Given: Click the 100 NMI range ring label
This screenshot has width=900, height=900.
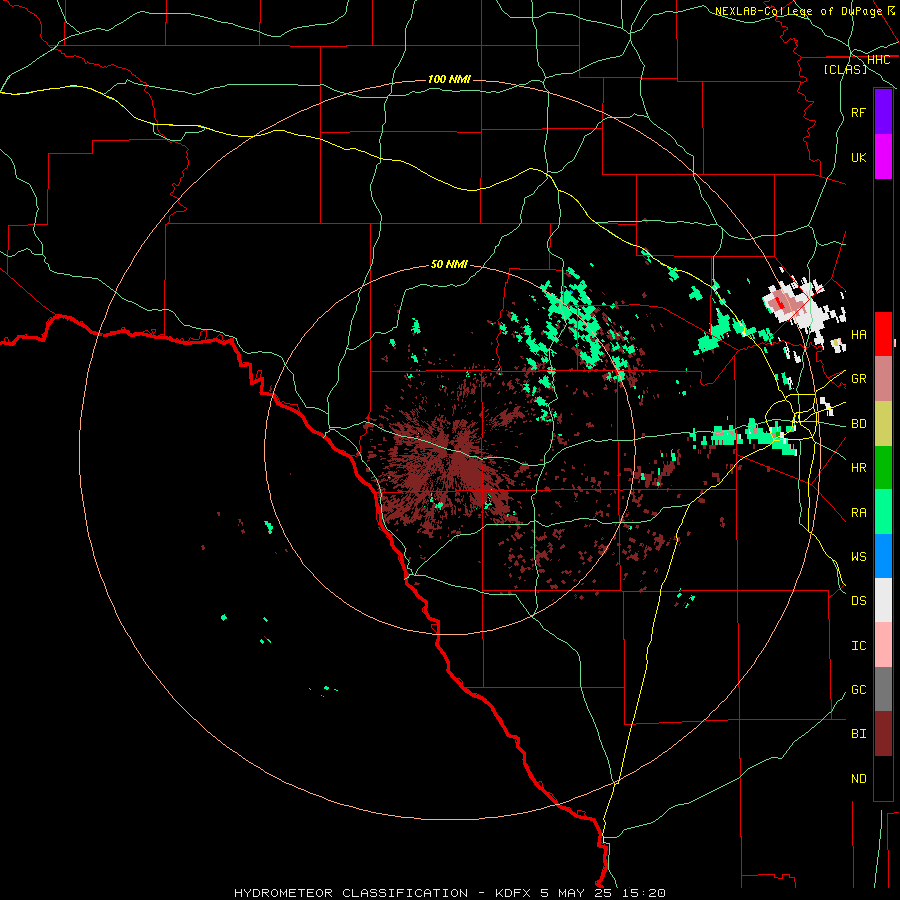Looking at the screenshot, I should pyautogui.click(x=449, y=79).
